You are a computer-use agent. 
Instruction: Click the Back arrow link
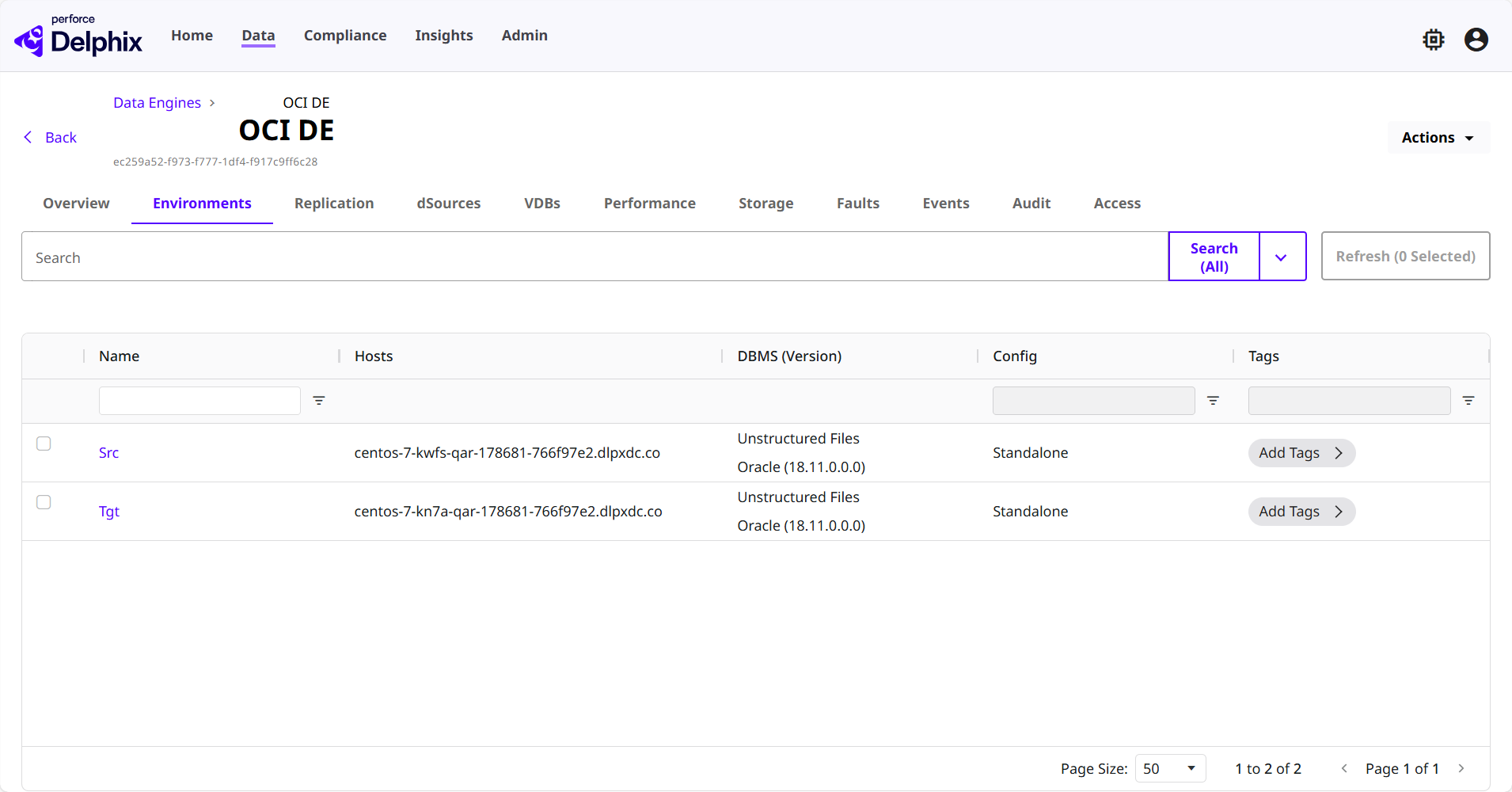(50, 138)
